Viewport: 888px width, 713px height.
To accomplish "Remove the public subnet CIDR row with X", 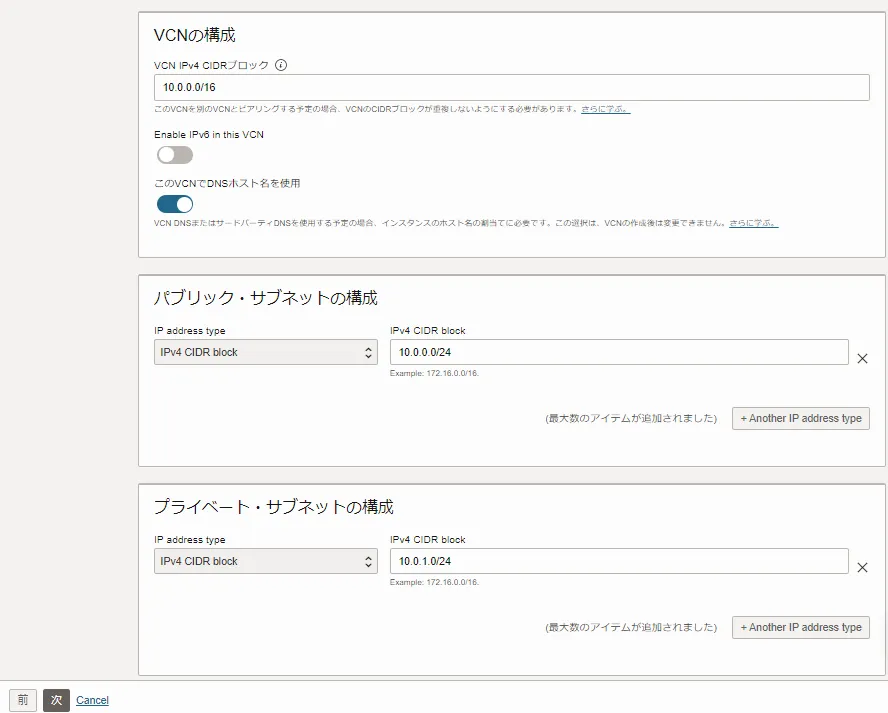I will pyautogui.click(x=862, y=358).
